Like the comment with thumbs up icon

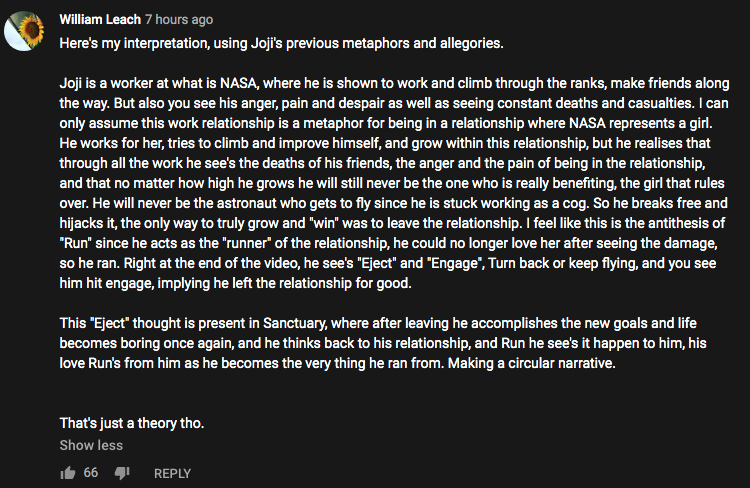pos(68,473)
